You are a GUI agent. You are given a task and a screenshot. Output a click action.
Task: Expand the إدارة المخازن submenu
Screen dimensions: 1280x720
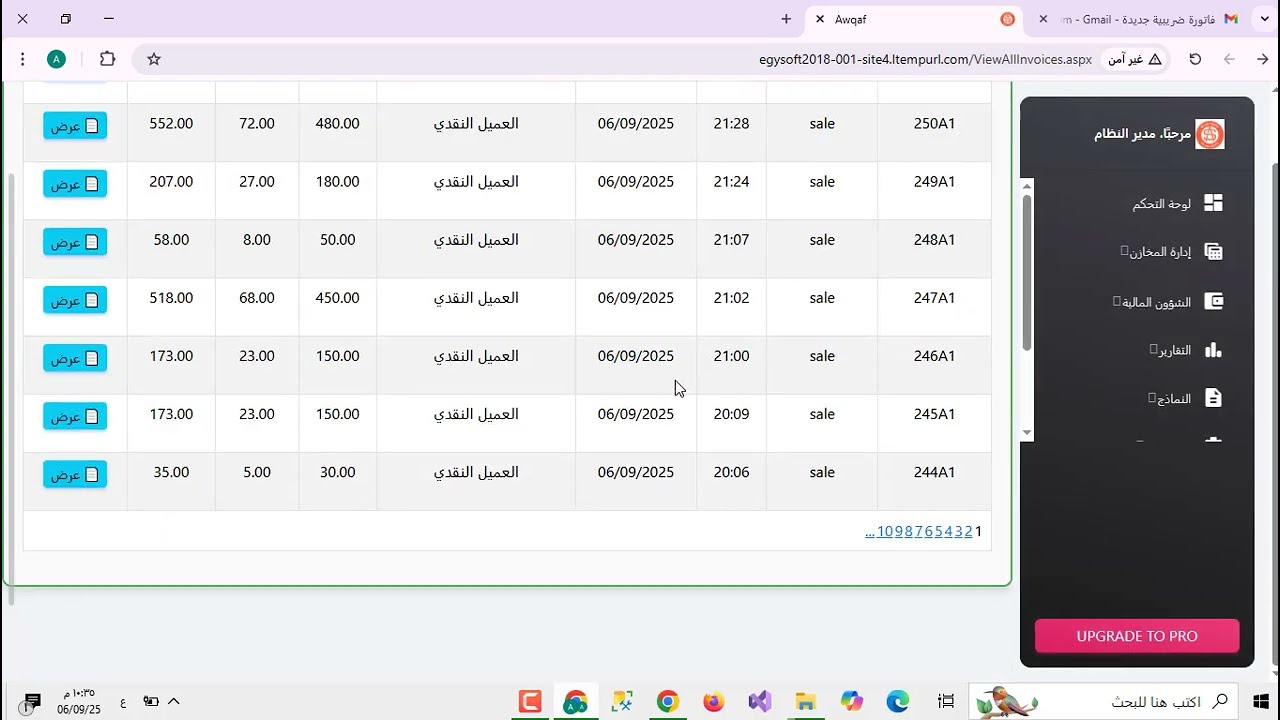point(1125,251)
